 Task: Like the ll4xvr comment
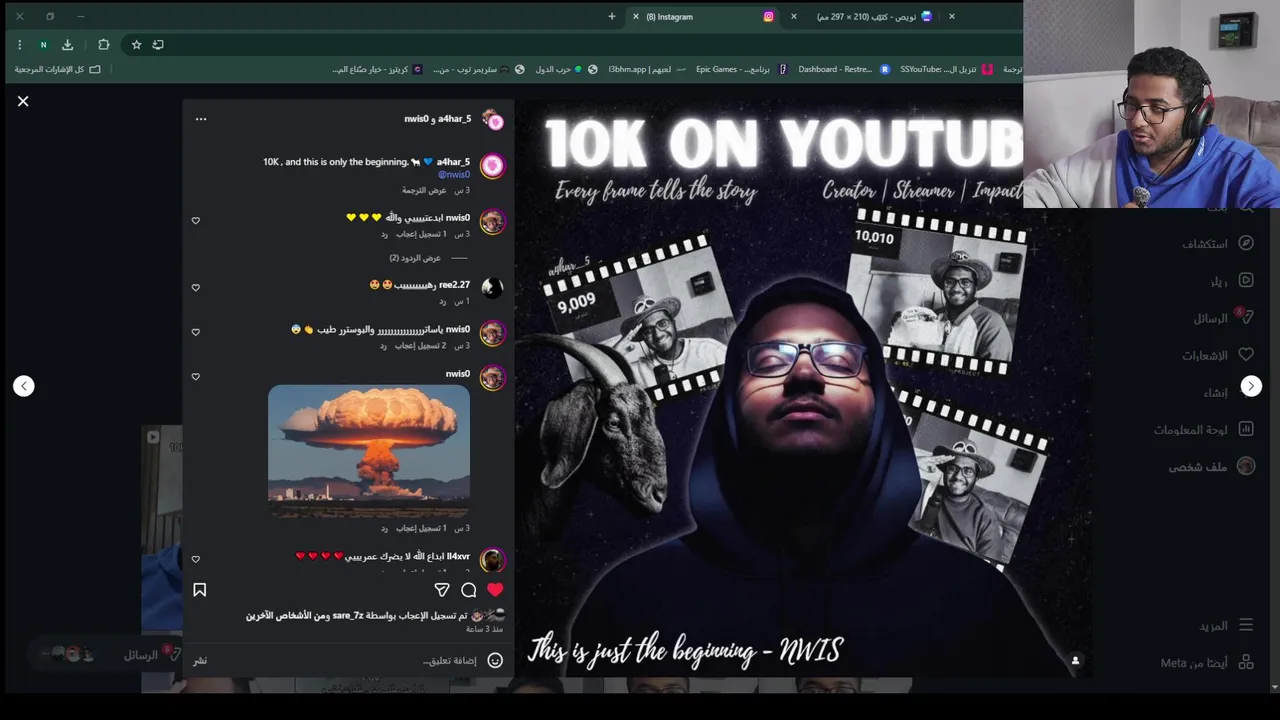196,559
